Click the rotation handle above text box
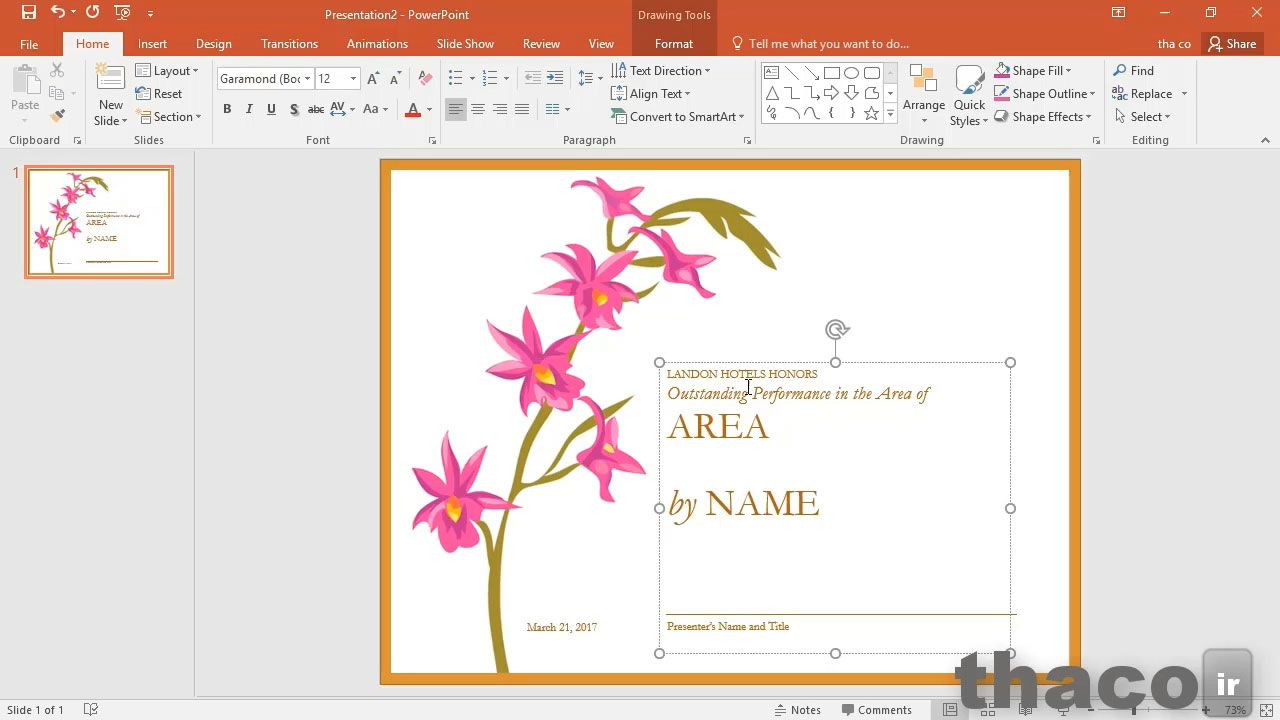Screen dimensions: 1280x720 click(836, 329)
